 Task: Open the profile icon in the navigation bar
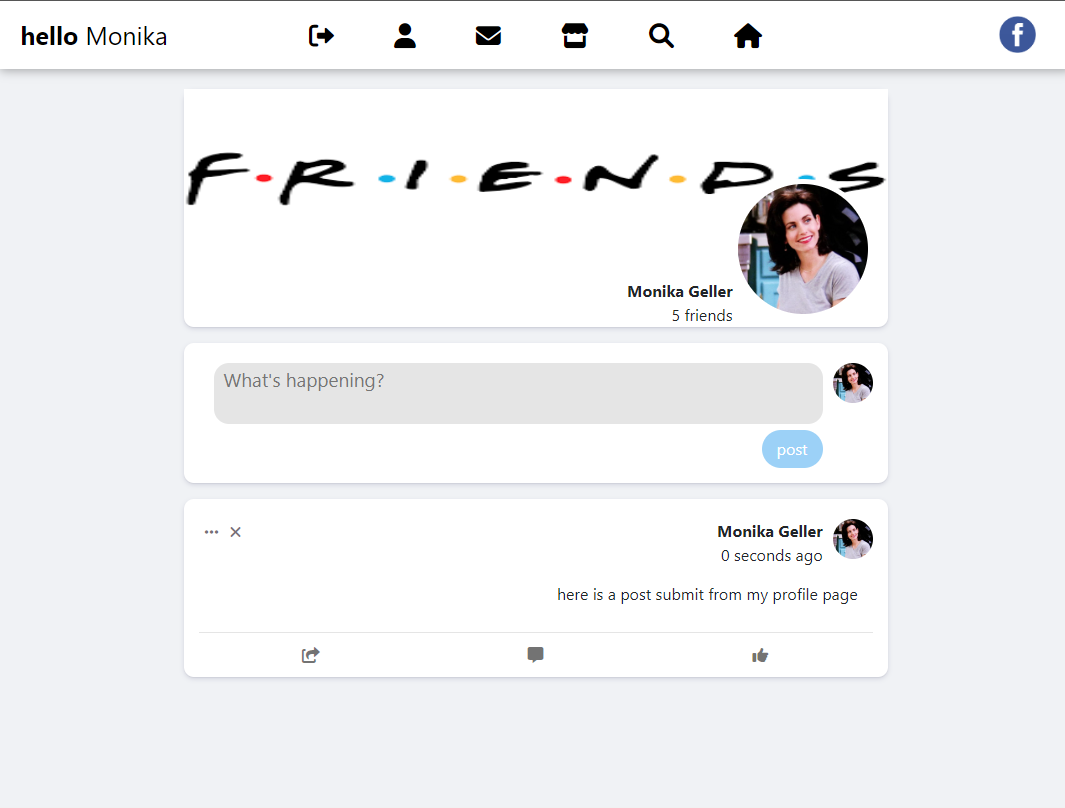(405, 34)
